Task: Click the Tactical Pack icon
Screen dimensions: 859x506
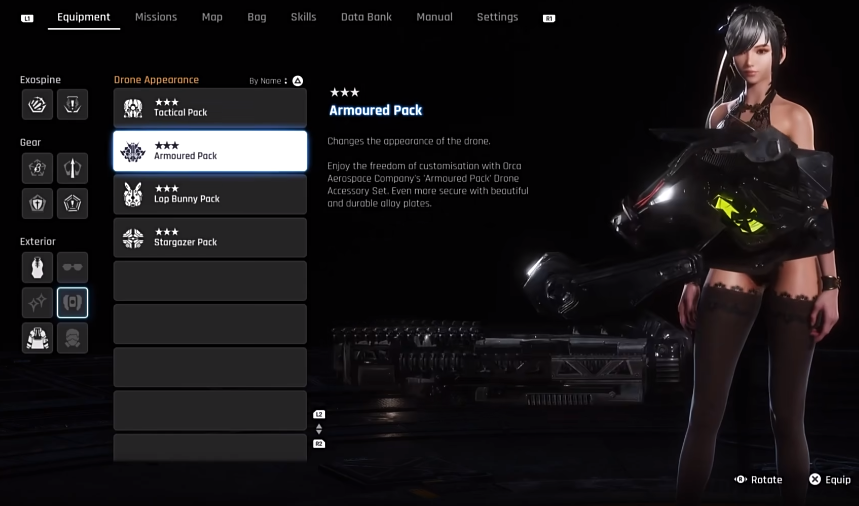Action: [x=133, y=108]
